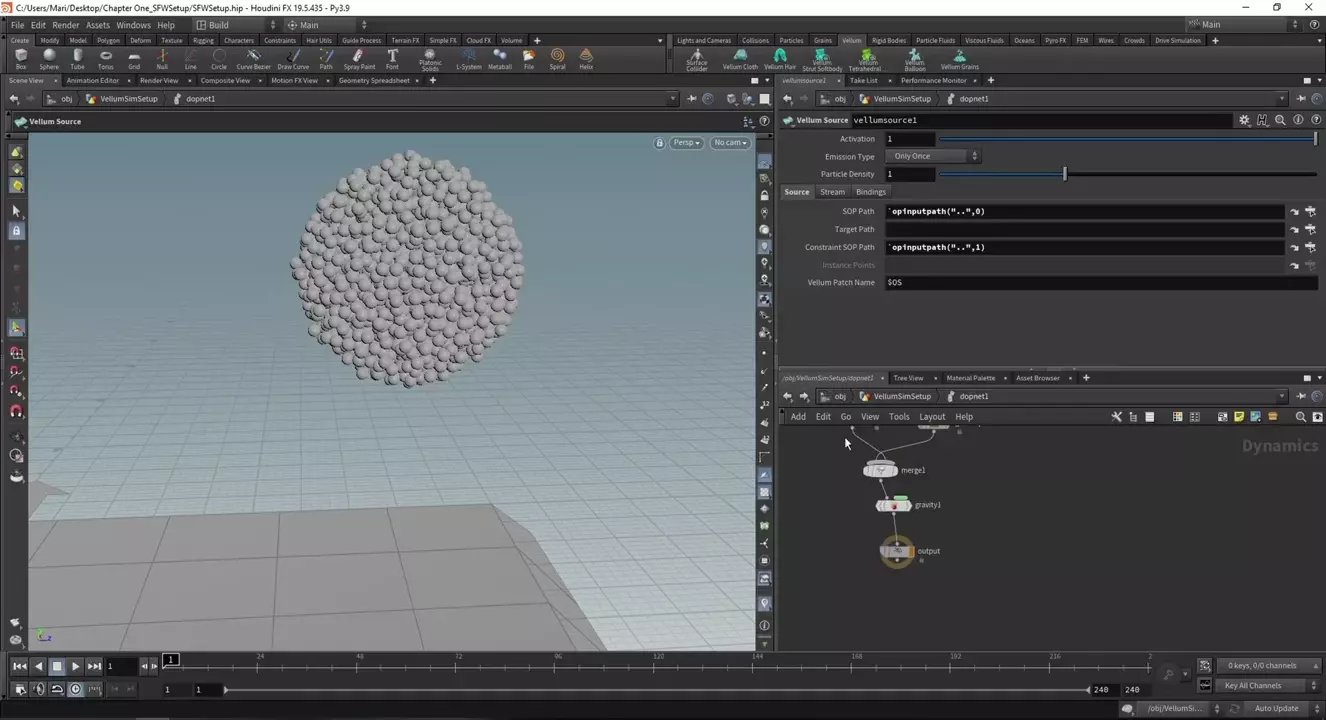
Task: Adjust the Particle Density slider
Action: (x=1065, y=174)
